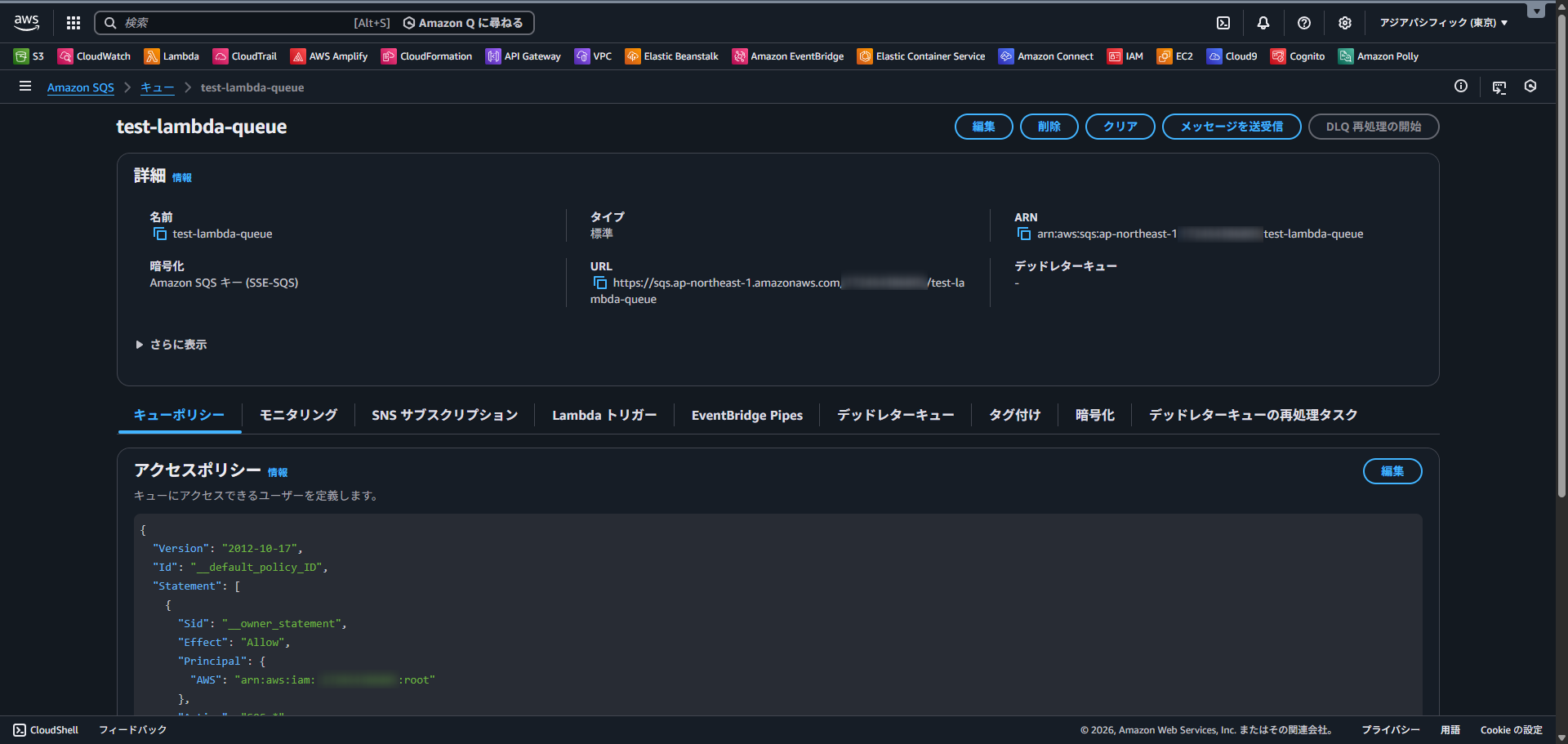Collapse the top bar with the arrow tab

[x=1536, y=11]
